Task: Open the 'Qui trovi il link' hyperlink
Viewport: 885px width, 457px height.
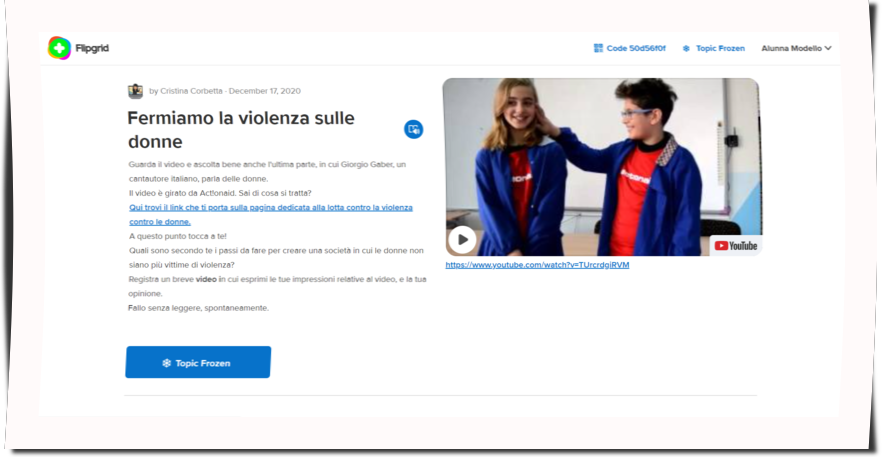Action: [x=270, y=207]
